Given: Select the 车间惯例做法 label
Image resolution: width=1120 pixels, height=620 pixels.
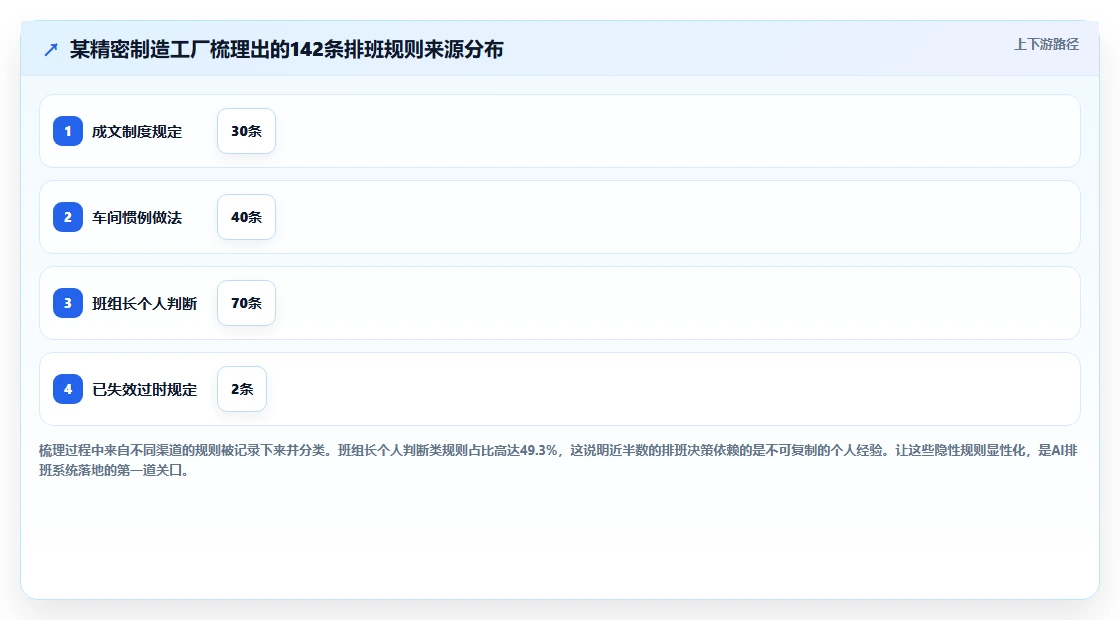Looking at the screenshot, I should (x=137, y=217).
